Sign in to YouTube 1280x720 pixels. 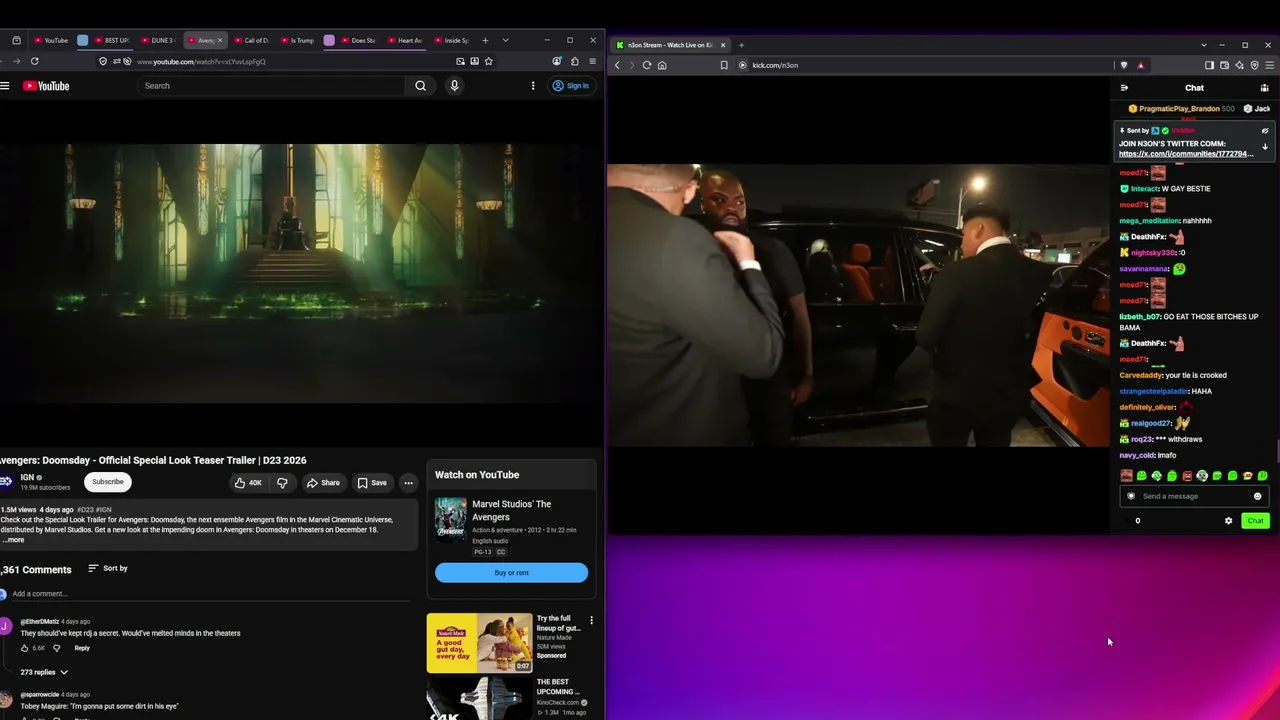571,86
